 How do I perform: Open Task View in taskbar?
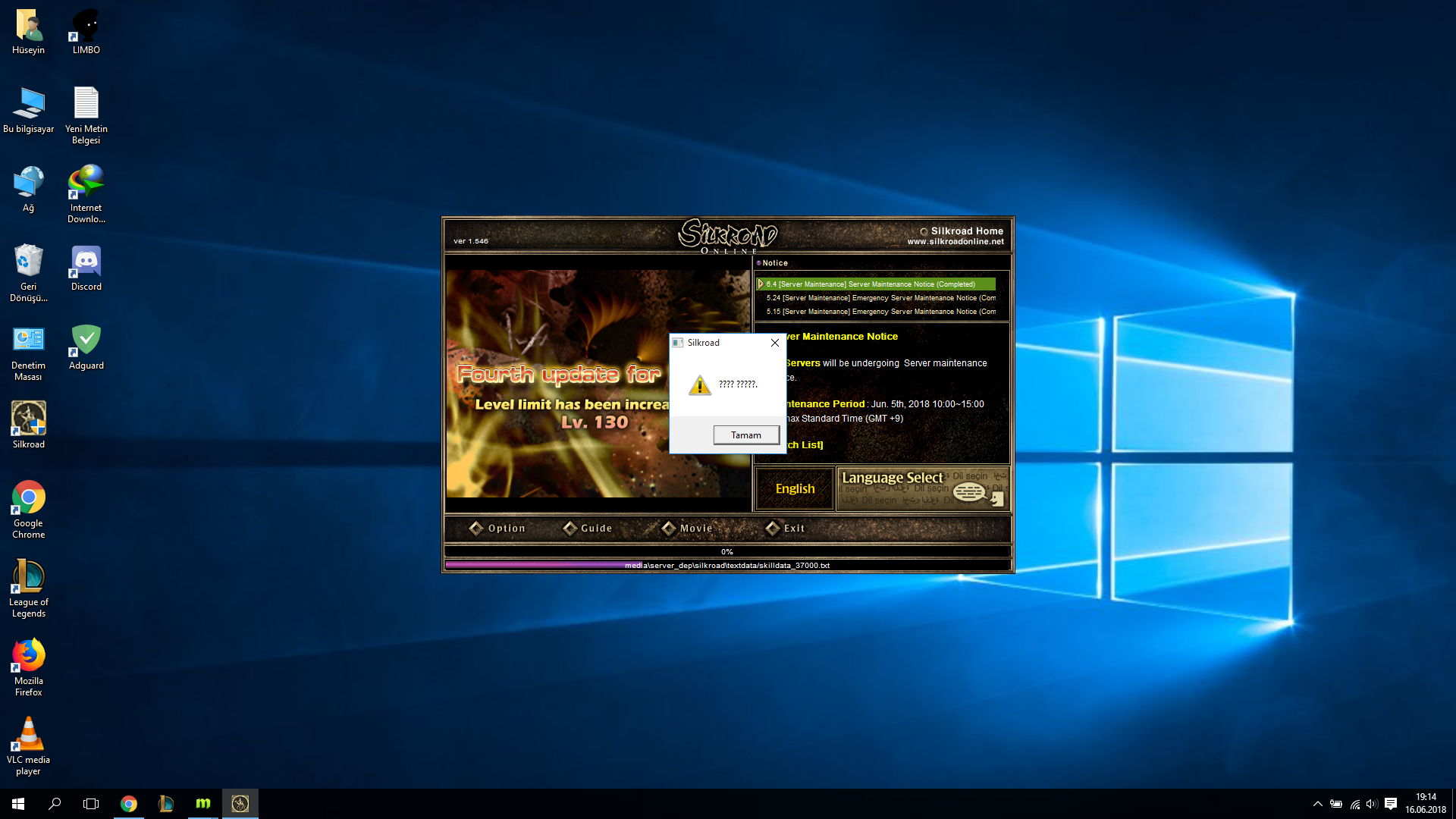(91, 804)
